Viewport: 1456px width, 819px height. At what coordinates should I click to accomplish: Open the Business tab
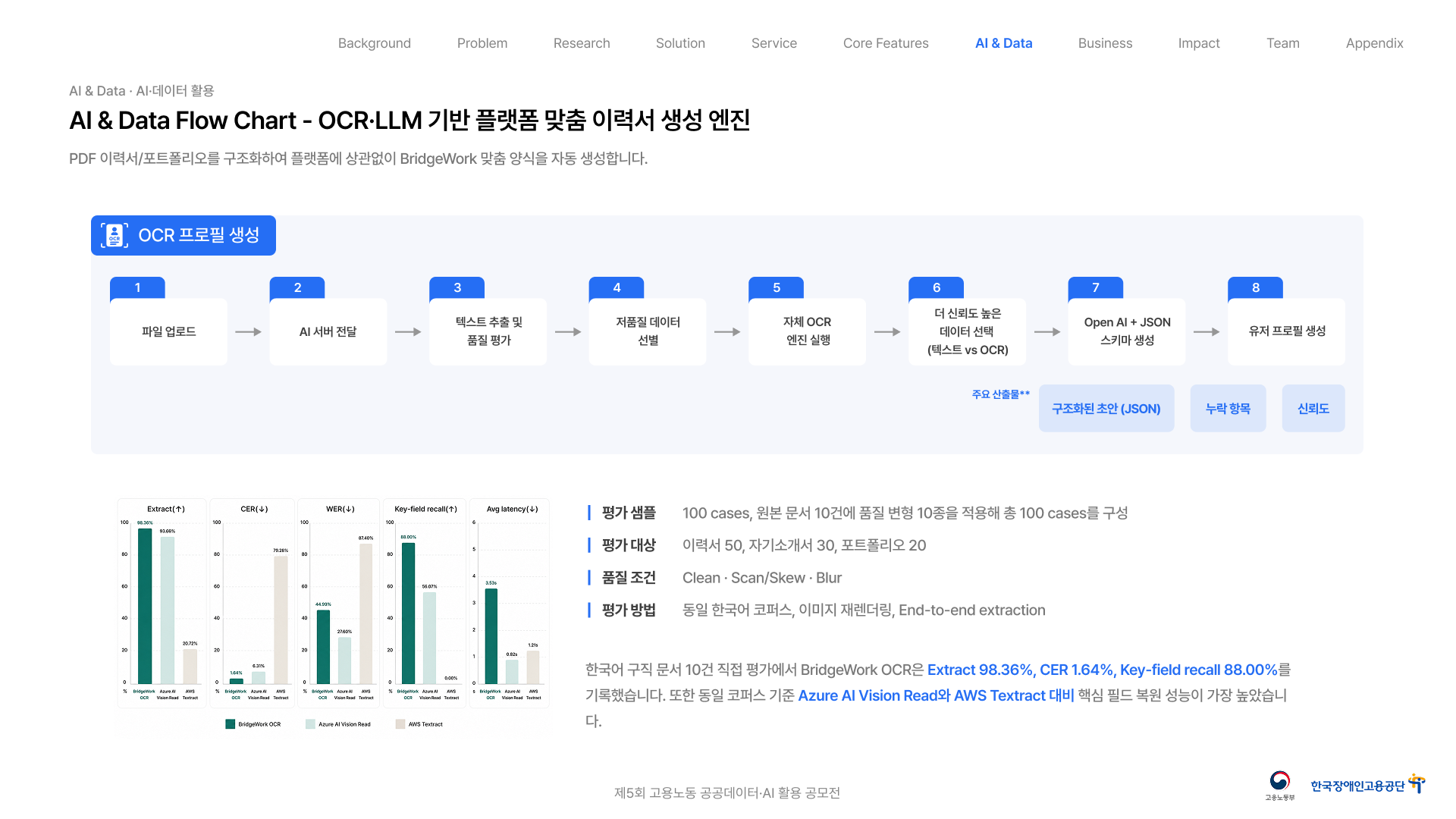click(x=1105, y=43)
